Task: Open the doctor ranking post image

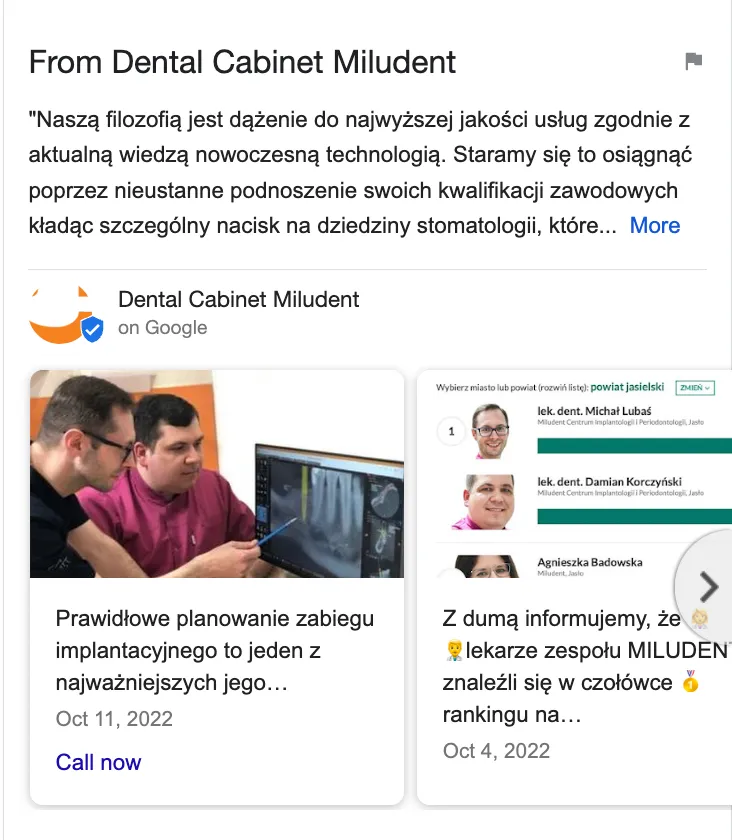Action: pyautogui.click(x=574, y=474)
